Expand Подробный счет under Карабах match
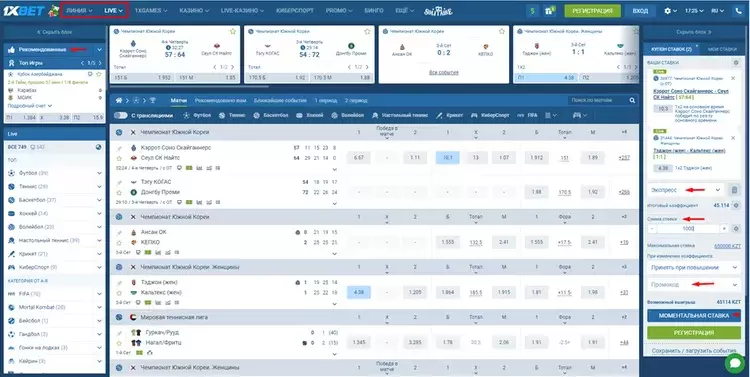750x377 pixels. coord(30,105)
